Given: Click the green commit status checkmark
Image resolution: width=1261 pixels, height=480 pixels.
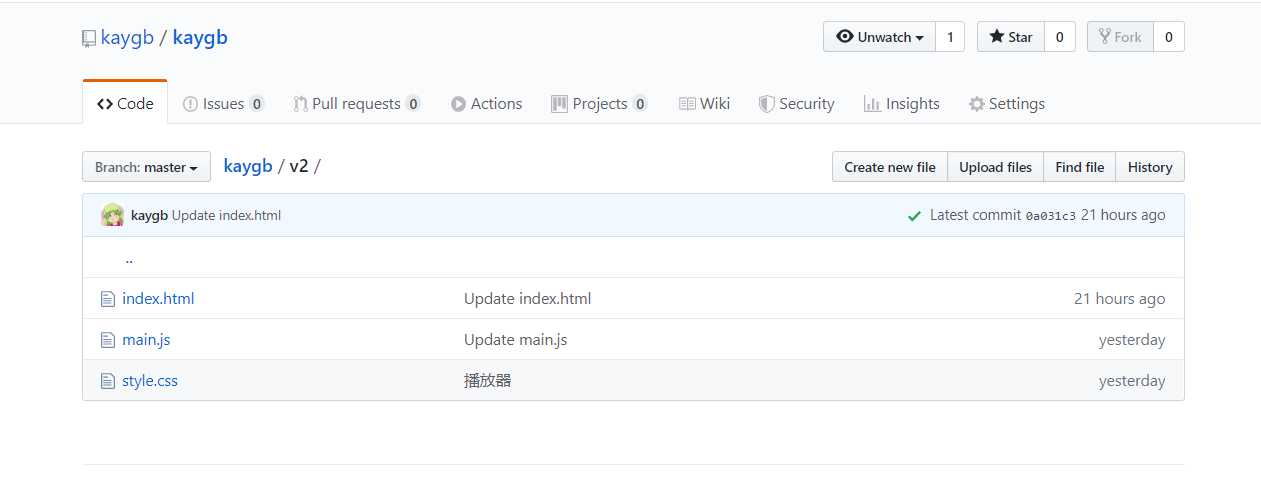Looking at the screenshot, I should (x=914, y=216).
